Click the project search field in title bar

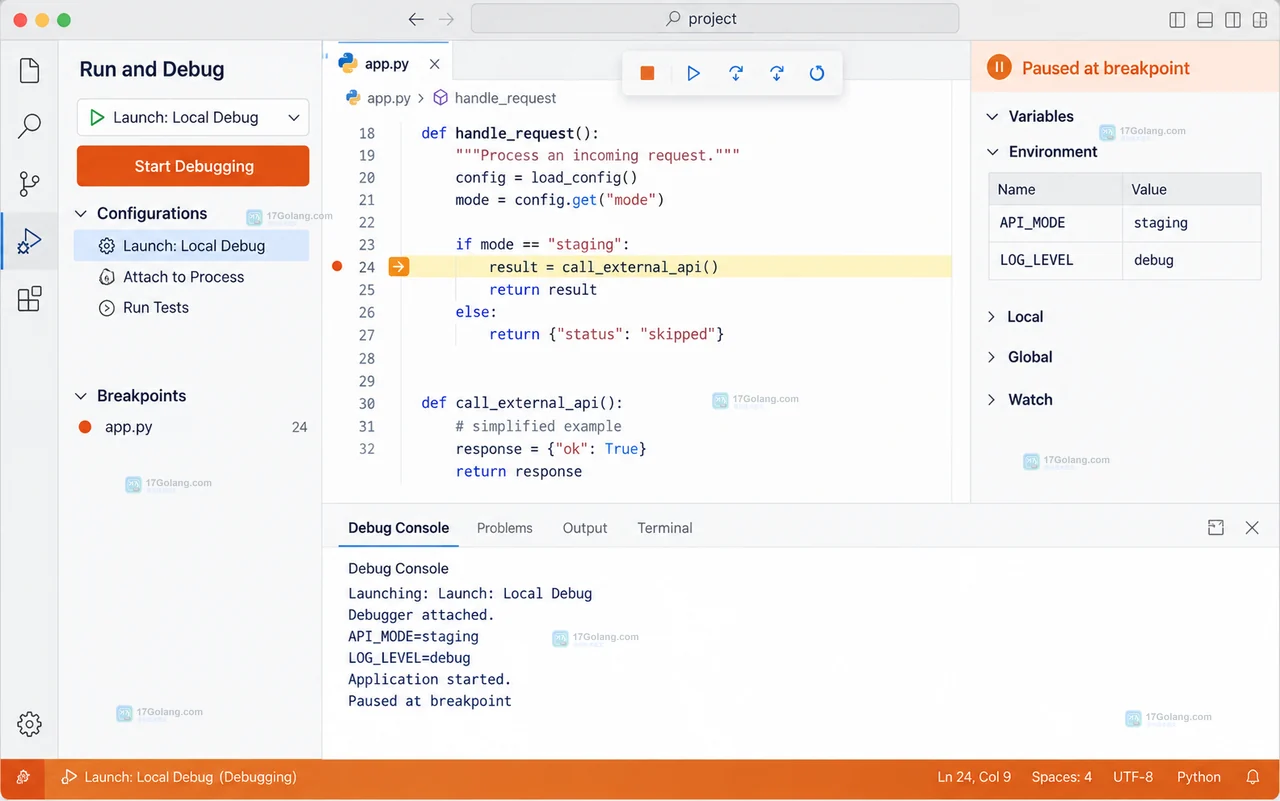pos(715,19)
